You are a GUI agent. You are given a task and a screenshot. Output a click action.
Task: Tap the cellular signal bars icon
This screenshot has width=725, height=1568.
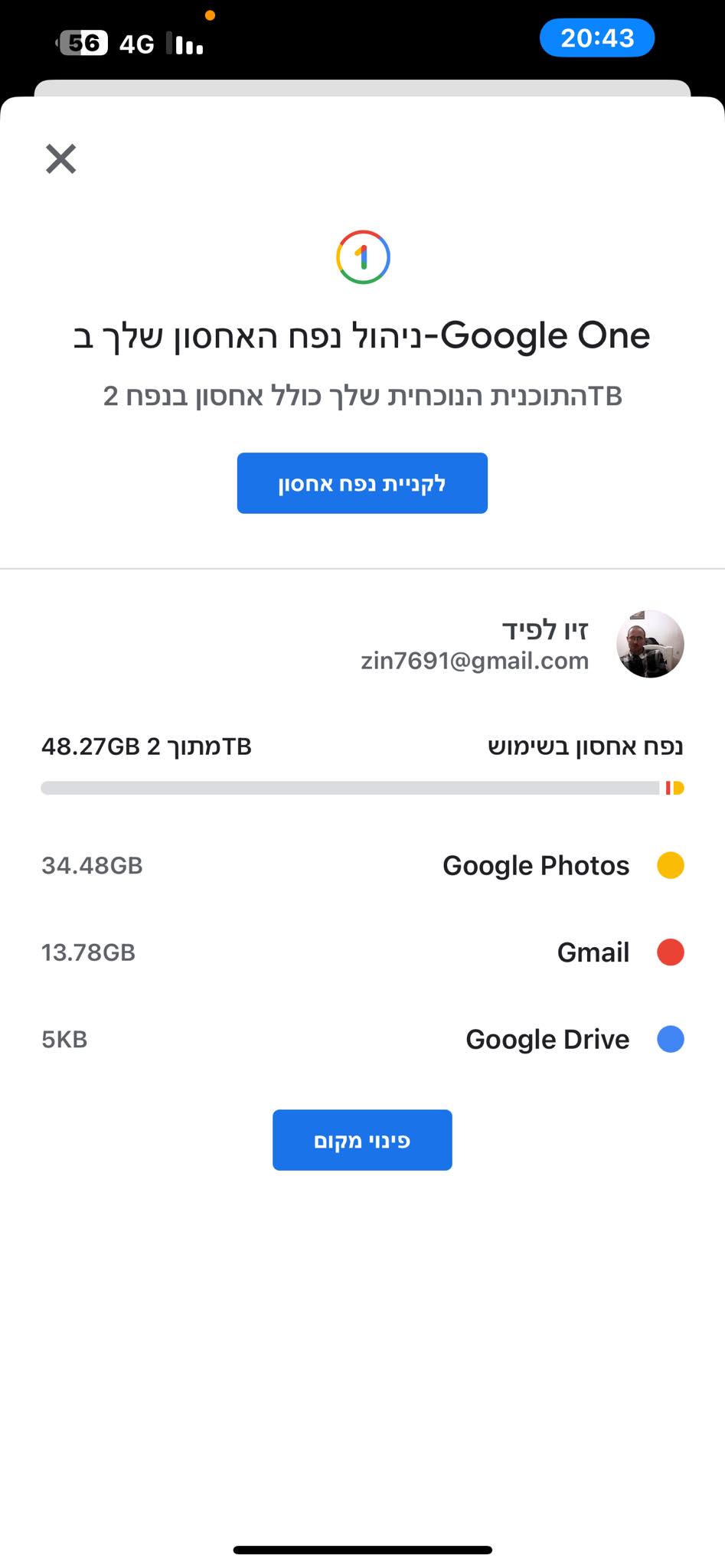pyautogui.click(x=185, y=44)
